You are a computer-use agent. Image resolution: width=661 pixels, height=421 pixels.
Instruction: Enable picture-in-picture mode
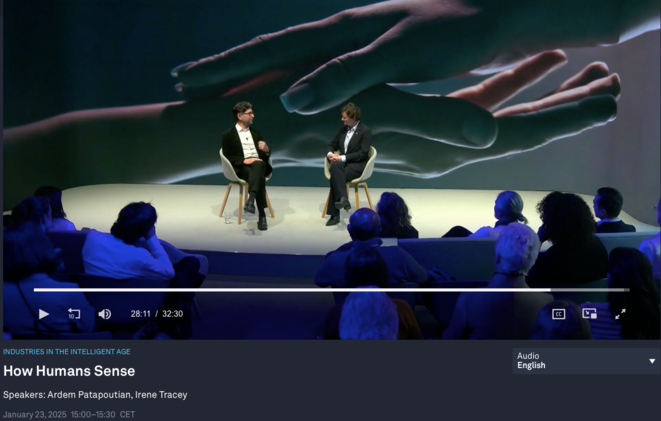(589, 314)
